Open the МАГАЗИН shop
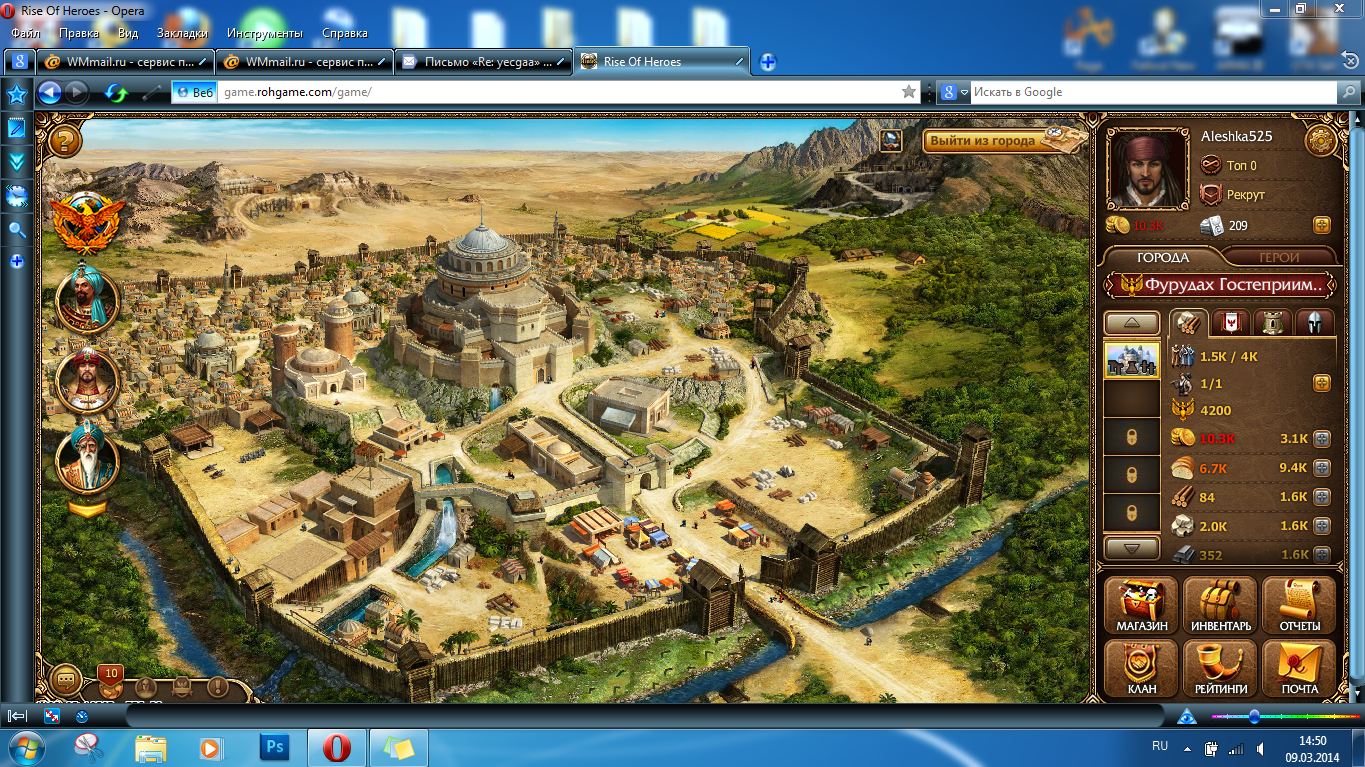Image resolution: width=1365 pixels, height=767 pixels. (1142, 606)
